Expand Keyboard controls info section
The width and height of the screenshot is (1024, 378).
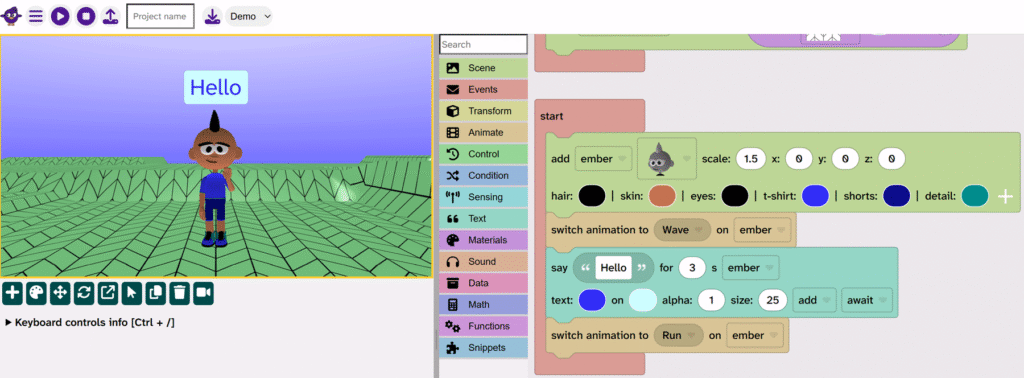(x=90, y=323)
